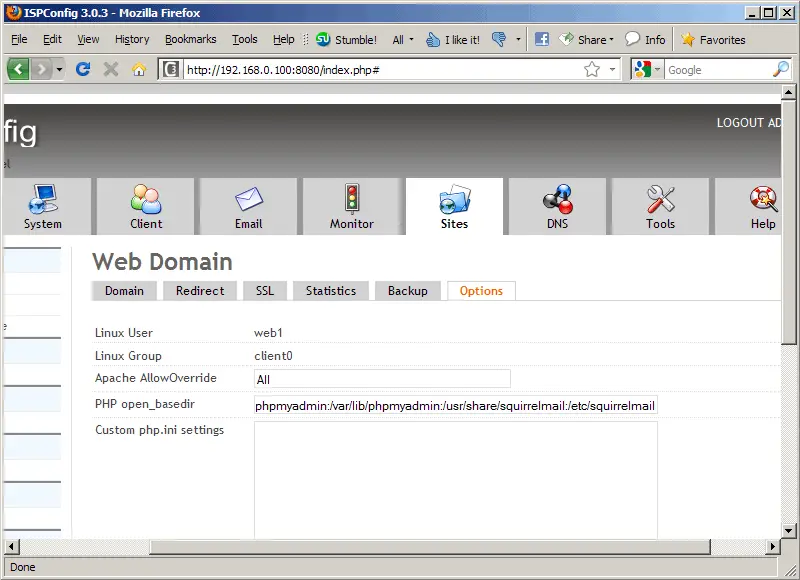This screenshot has height=580, width=800.
Task: Reload the page with the refresh icon
Action: point(83,69)
